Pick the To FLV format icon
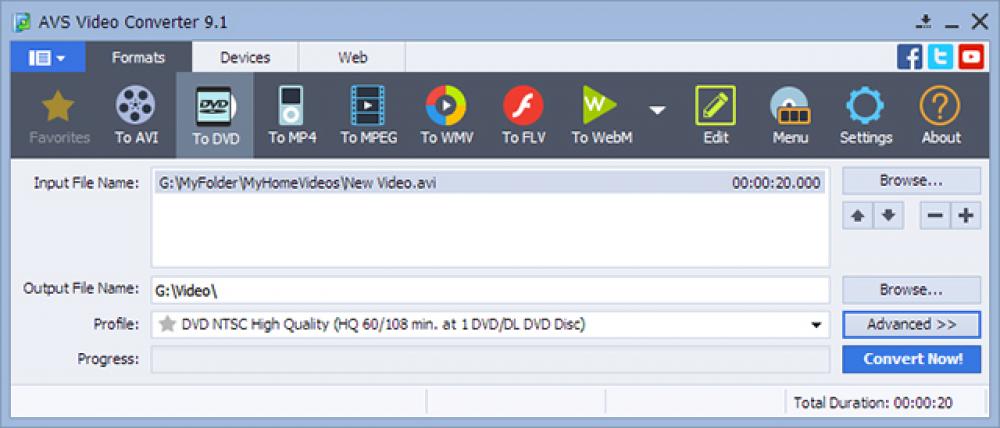The width and height of the screenshot is (1000, 428). pyautogui.click(x=523, y=115)
